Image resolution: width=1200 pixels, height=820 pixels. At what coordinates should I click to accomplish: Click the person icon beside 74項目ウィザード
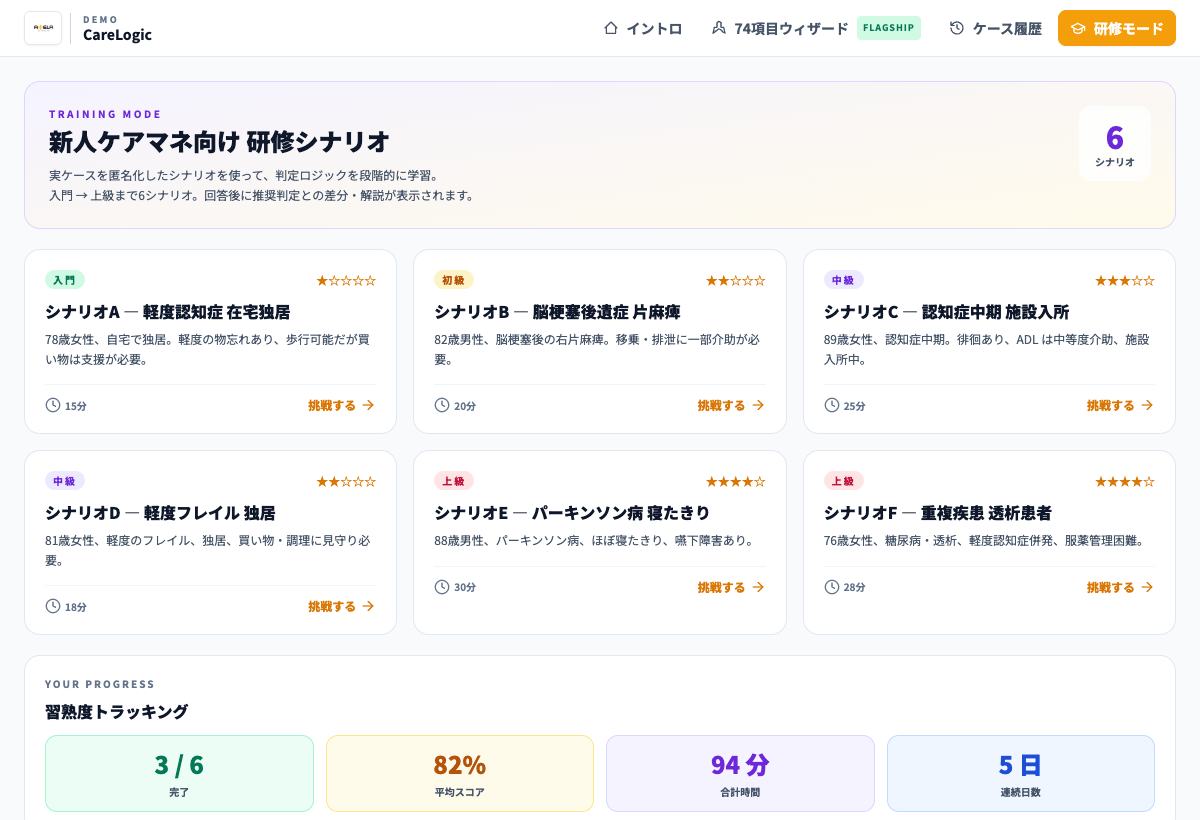click(719, 28)
